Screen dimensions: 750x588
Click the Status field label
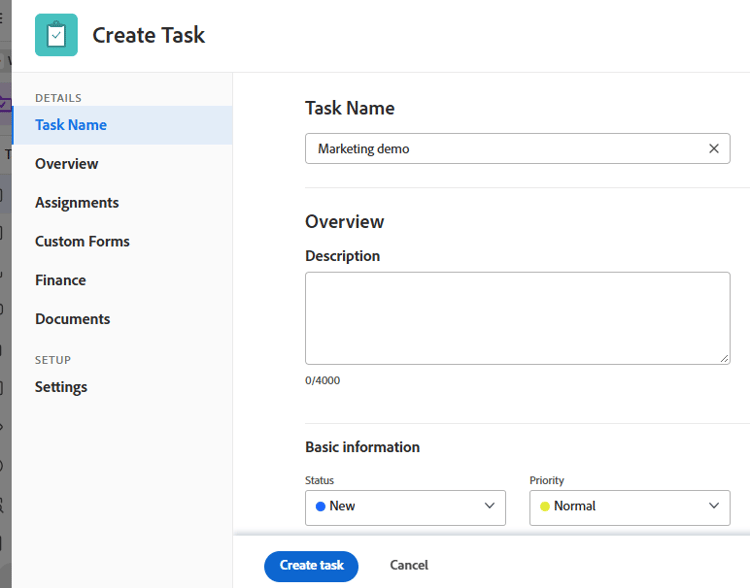pyautogui.click(x=320, y=480)
